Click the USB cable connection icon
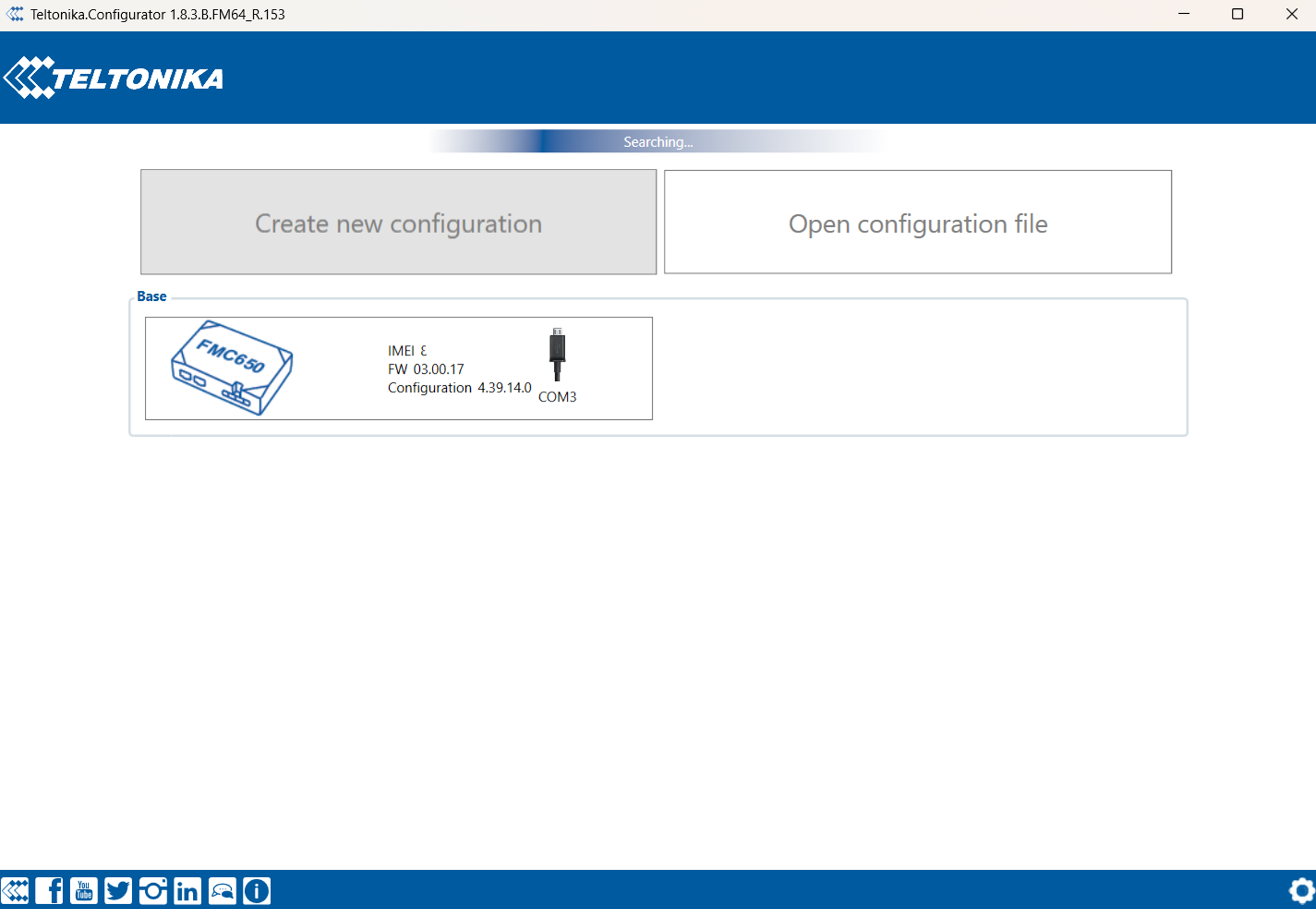 pos(557,354)
